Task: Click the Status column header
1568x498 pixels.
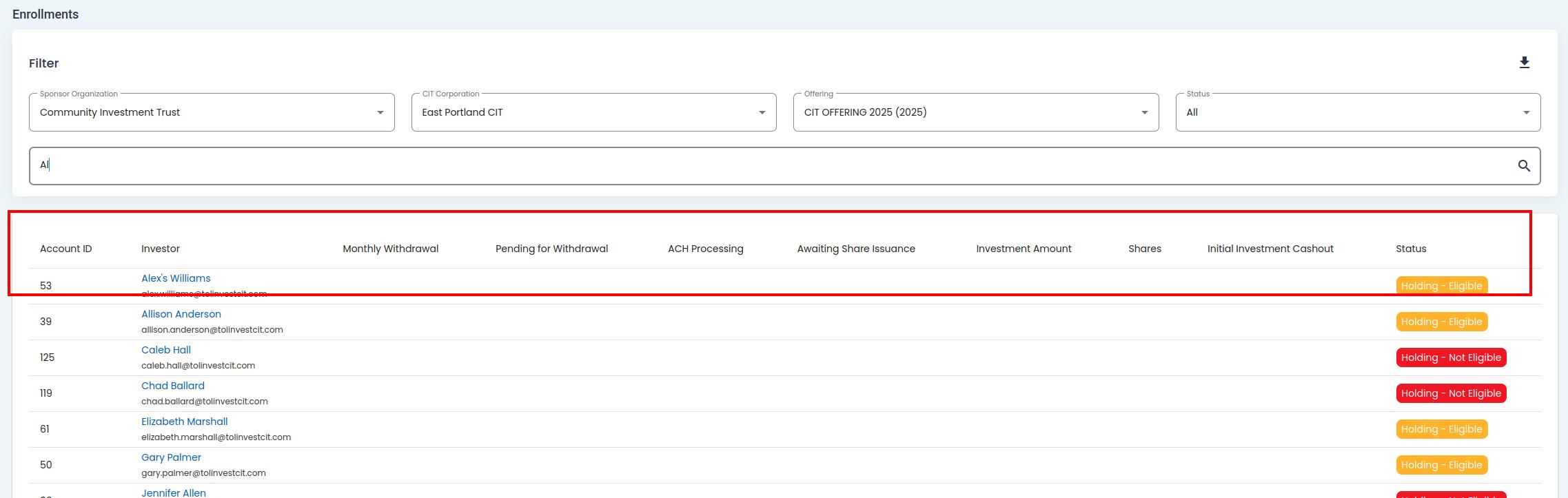Action: pyautogui.click(x=1411, y=249)
